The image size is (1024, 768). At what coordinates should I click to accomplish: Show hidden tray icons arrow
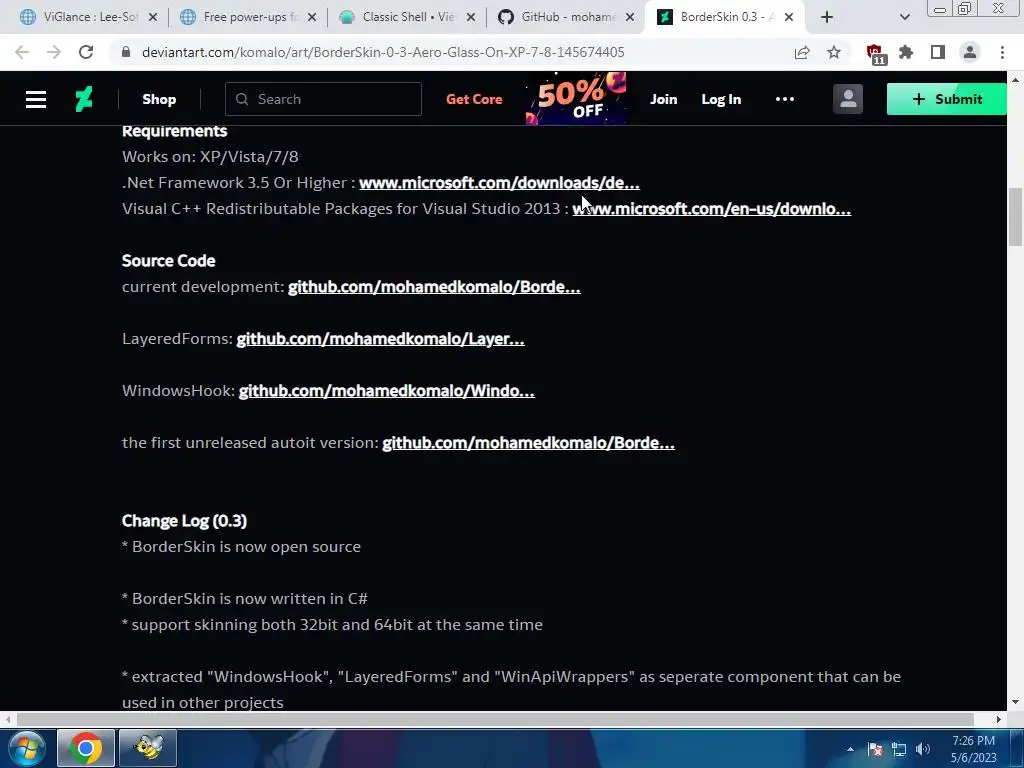(850, 749)
